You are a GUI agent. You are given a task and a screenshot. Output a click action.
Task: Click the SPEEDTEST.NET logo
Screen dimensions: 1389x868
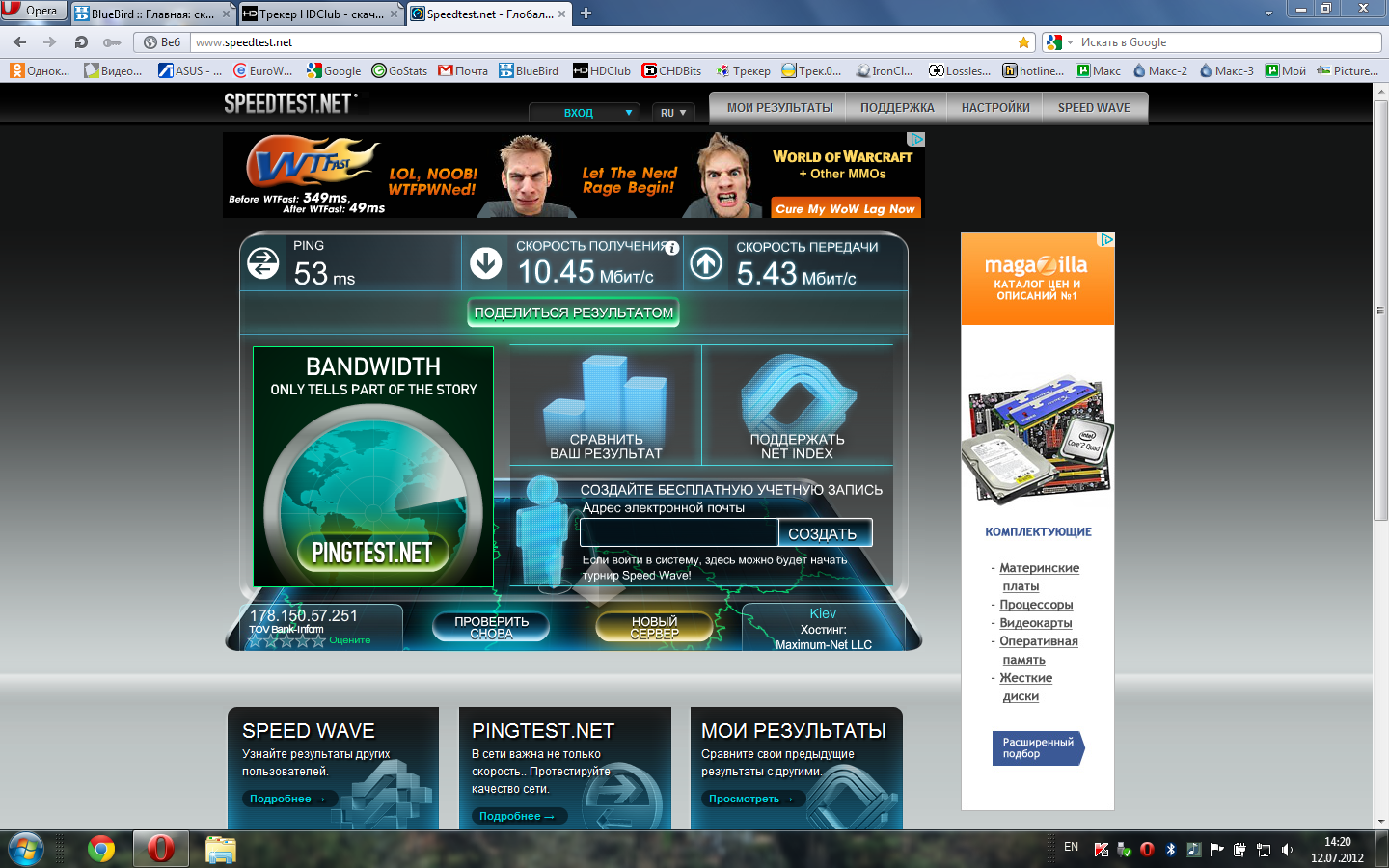290,103
